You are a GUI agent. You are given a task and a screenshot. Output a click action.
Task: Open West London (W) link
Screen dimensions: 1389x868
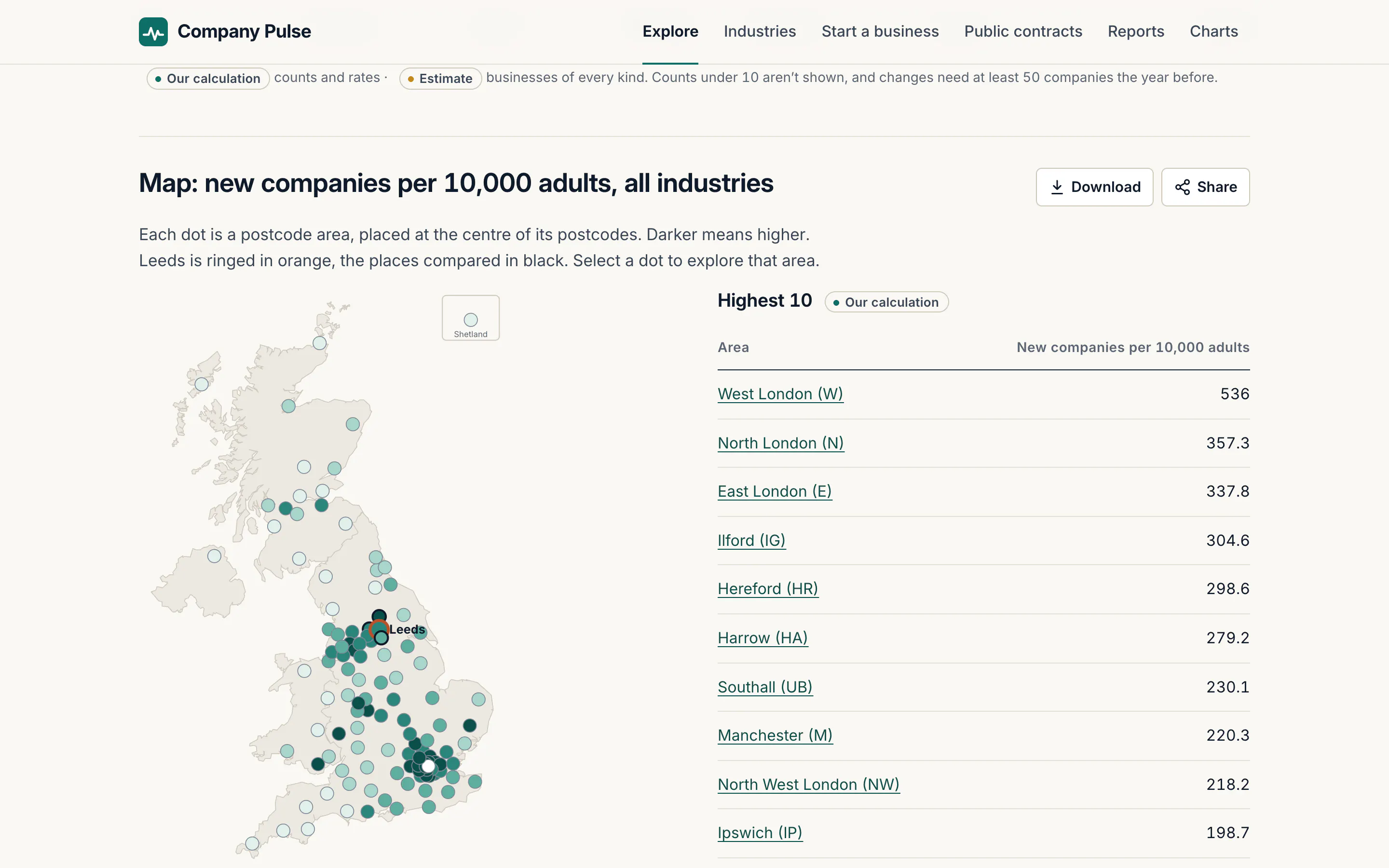[x=780, y=394]
